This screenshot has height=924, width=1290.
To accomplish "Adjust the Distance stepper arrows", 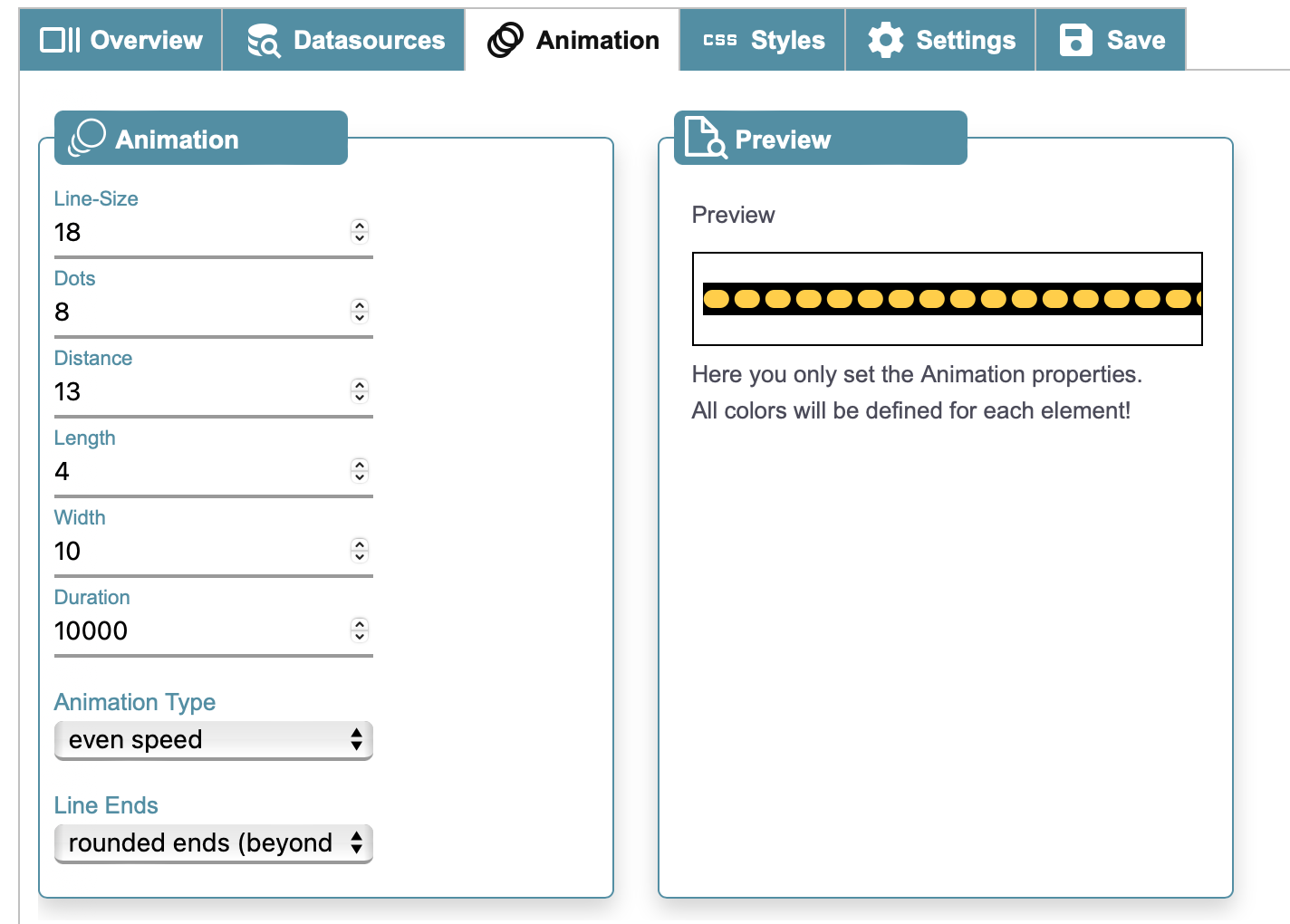I will 360,391.
